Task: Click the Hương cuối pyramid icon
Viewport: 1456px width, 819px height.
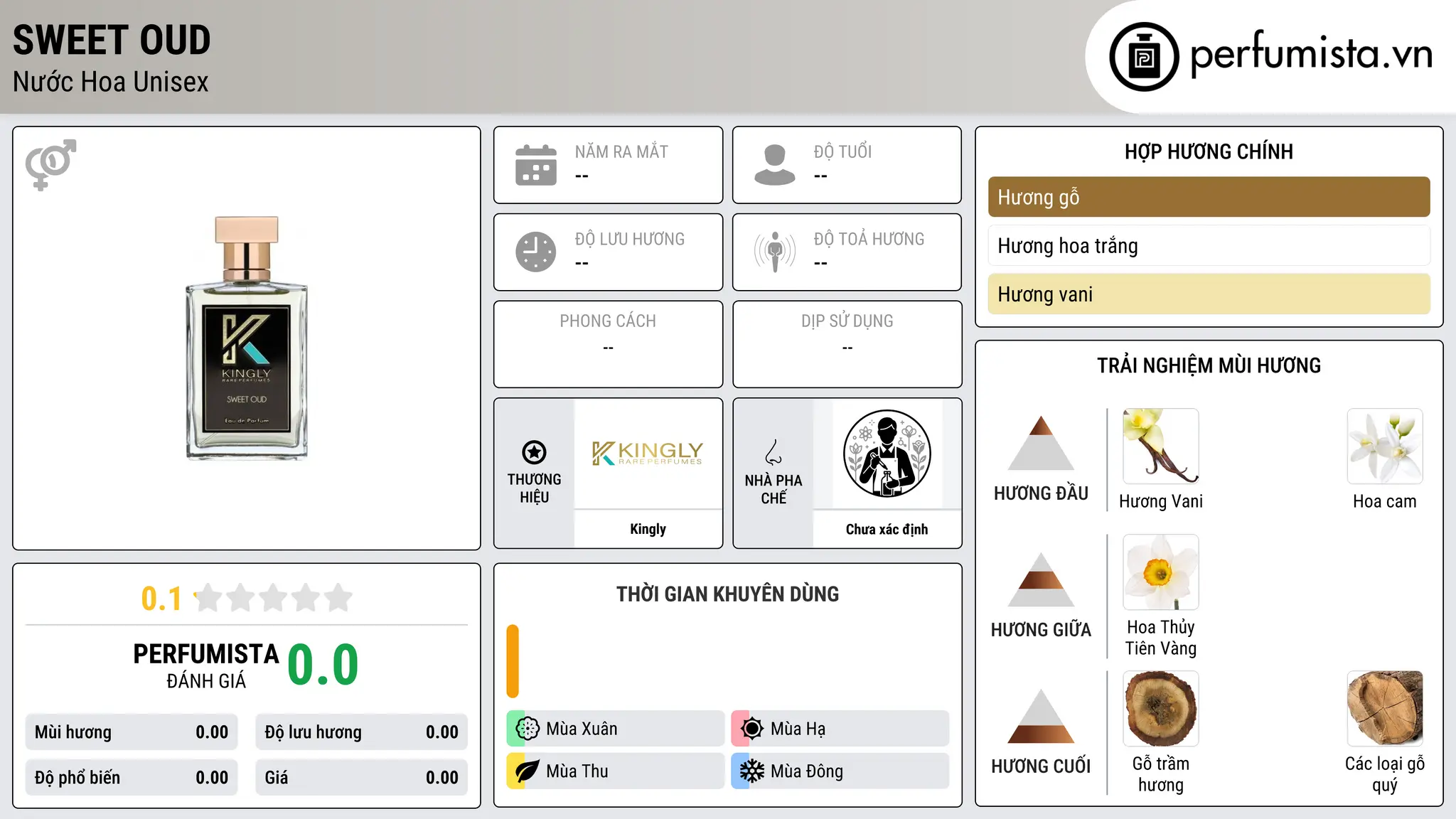Action: tap(1041, 716)
